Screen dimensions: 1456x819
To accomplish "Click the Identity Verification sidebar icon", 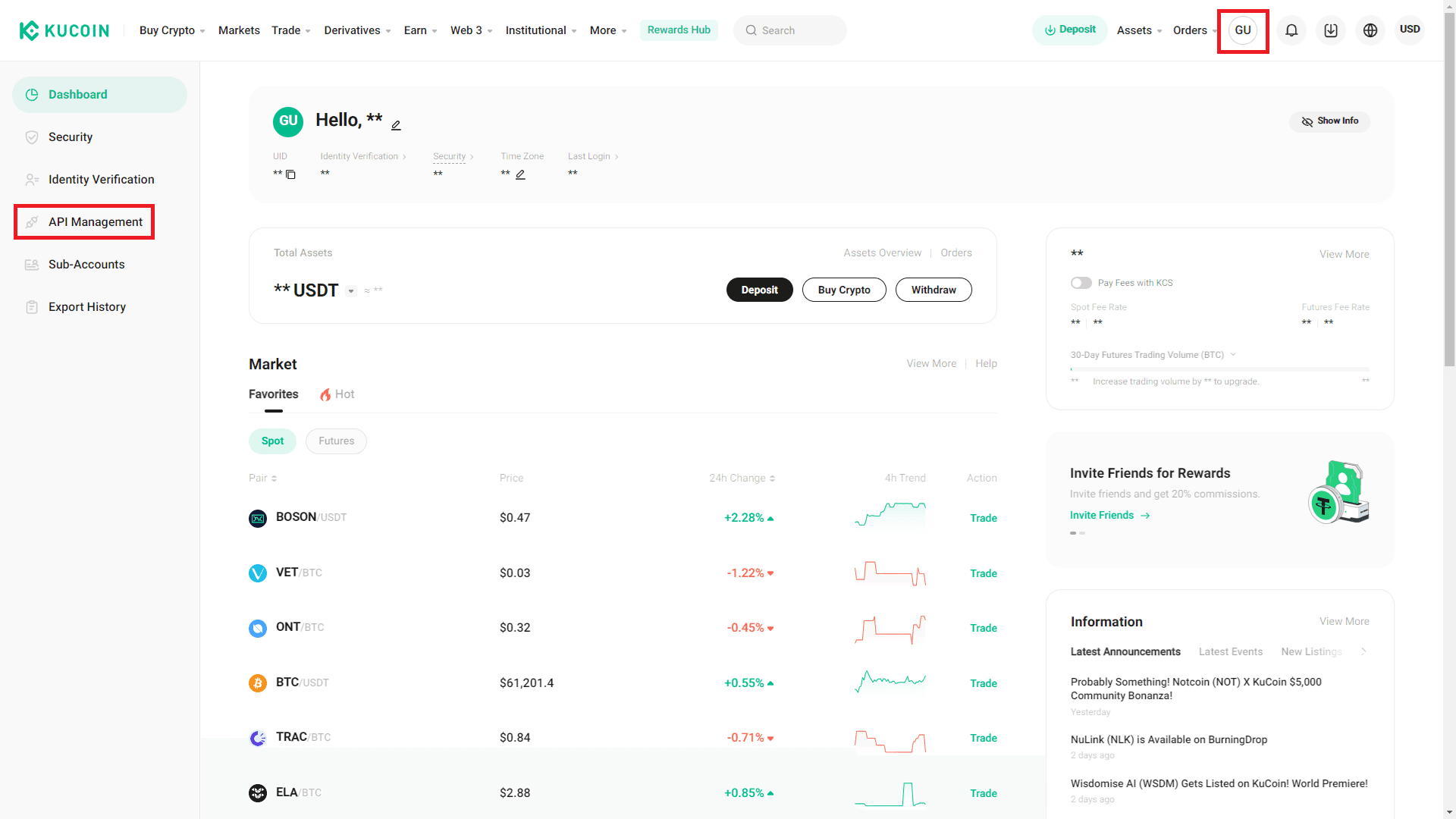I will (32, 180).
